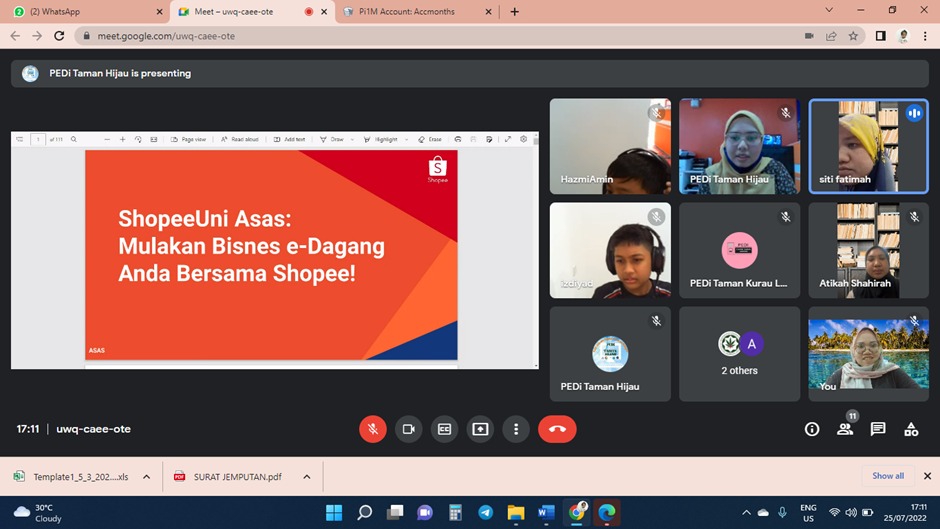Open the Activities shapes icon
The width and height of the screenshot is (940, 529).
coord(911,429)
